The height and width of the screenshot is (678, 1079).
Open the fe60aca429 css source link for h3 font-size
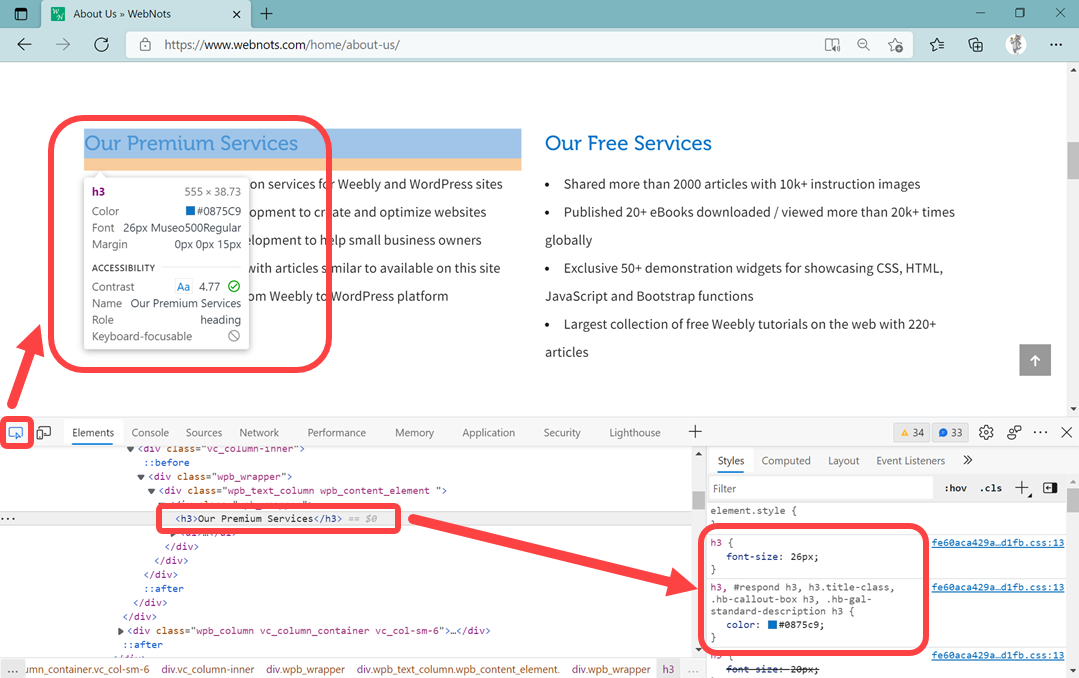(997, 543)
